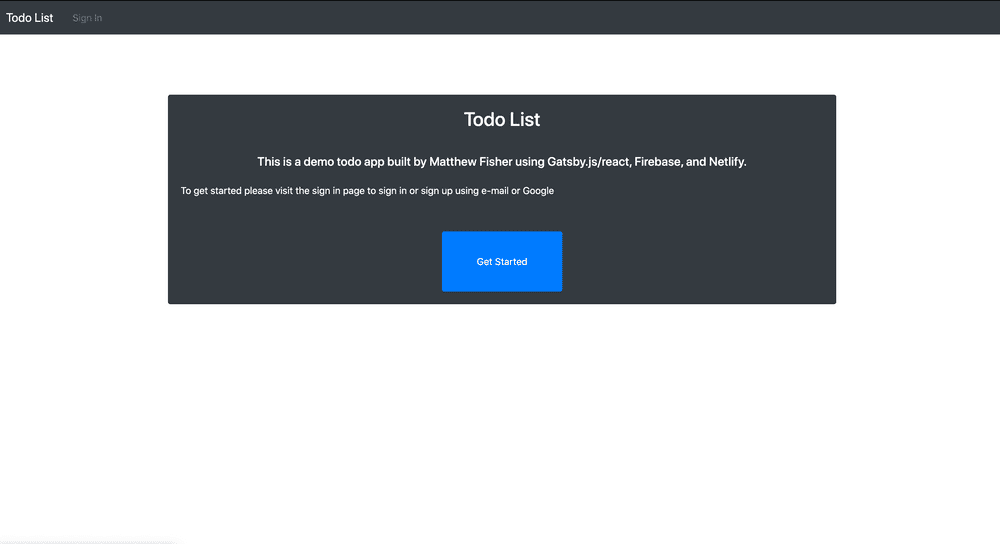
Task: Click the word Firebase in the description
Action: coord(658,162)
